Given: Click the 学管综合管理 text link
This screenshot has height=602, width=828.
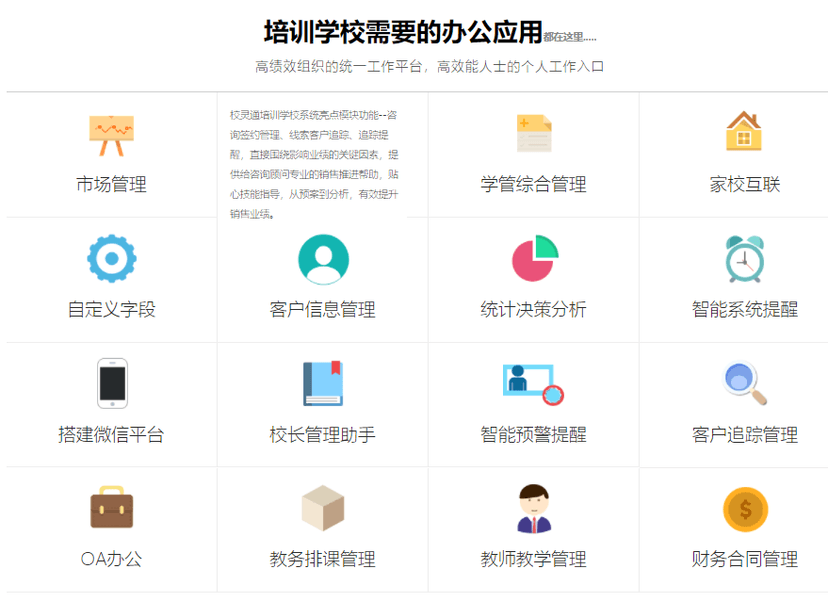Looking at the screenshot, I should pos(533,184).
